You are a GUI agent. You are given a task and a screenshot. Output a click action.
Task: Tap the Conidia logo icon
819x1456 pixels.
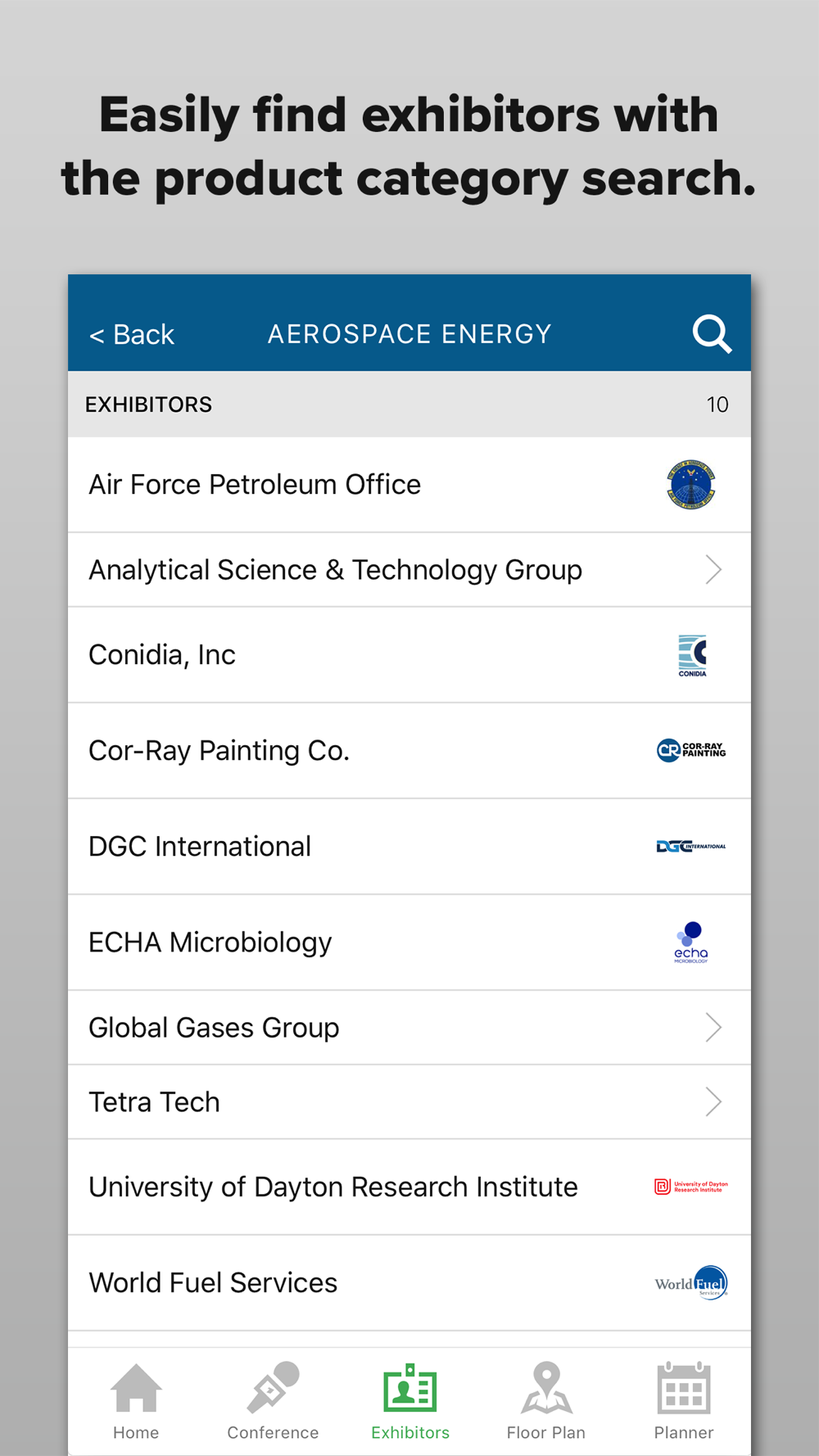(x=692, y=655)
